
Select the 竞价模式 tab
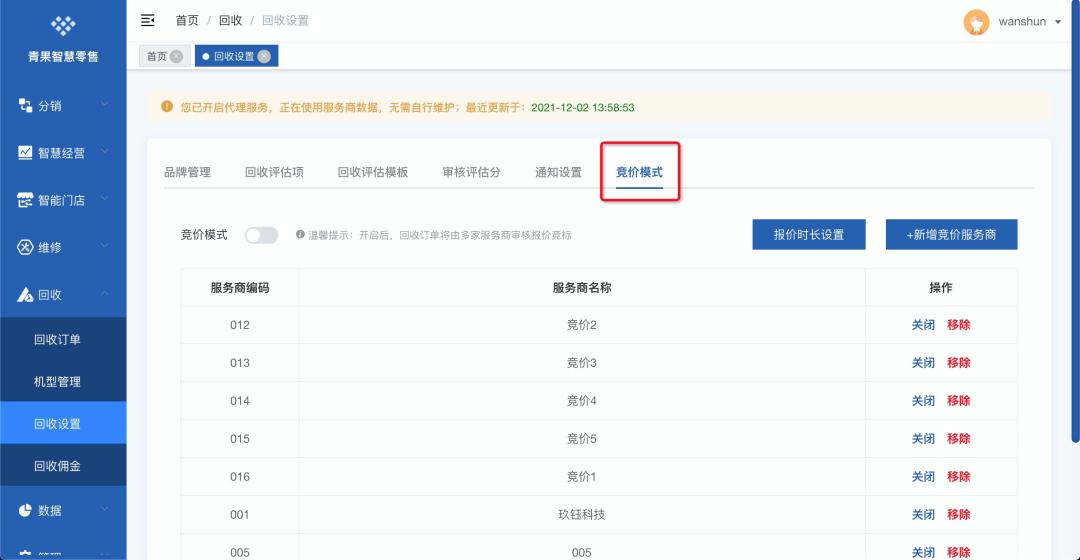[x=639, y=172]
